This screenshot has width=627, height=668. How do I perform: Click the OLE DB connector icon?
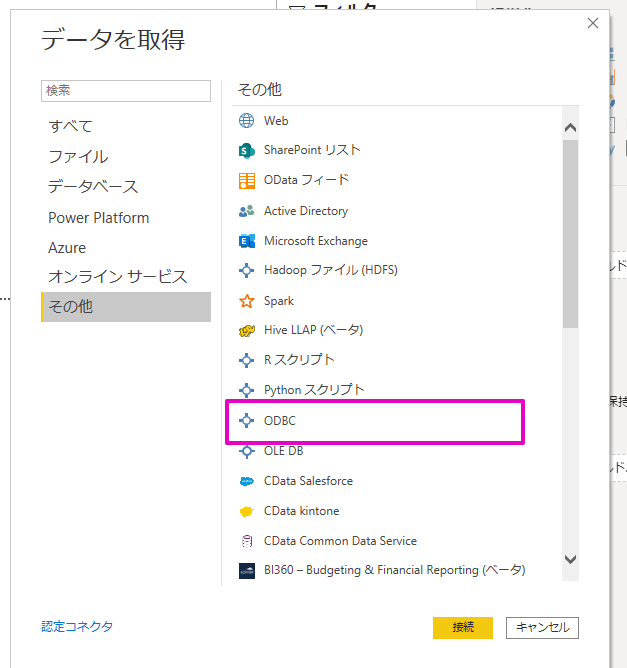coord(247,451)
